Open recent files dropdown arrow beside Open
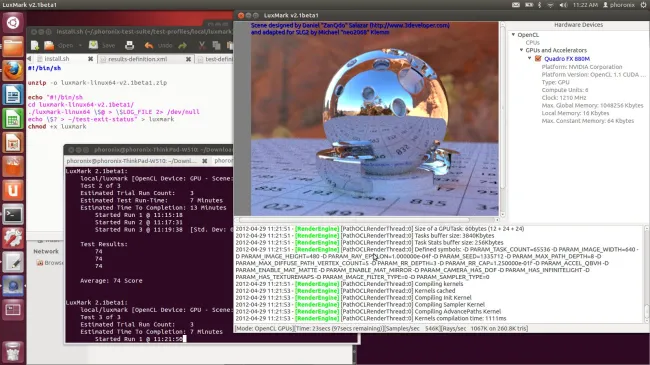 click(x=80, y=45)
